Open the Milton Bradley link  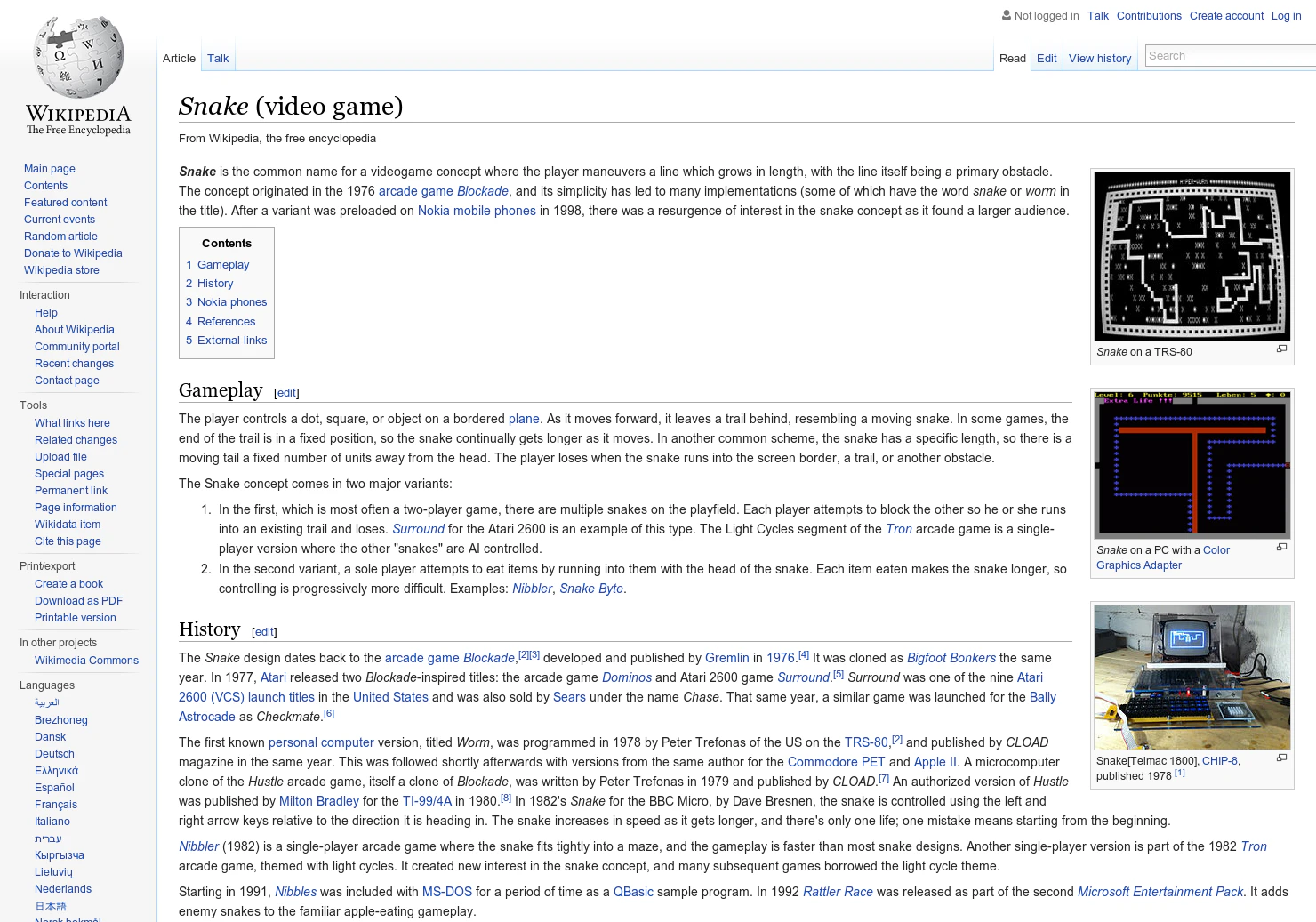click(x=319, y=801)
